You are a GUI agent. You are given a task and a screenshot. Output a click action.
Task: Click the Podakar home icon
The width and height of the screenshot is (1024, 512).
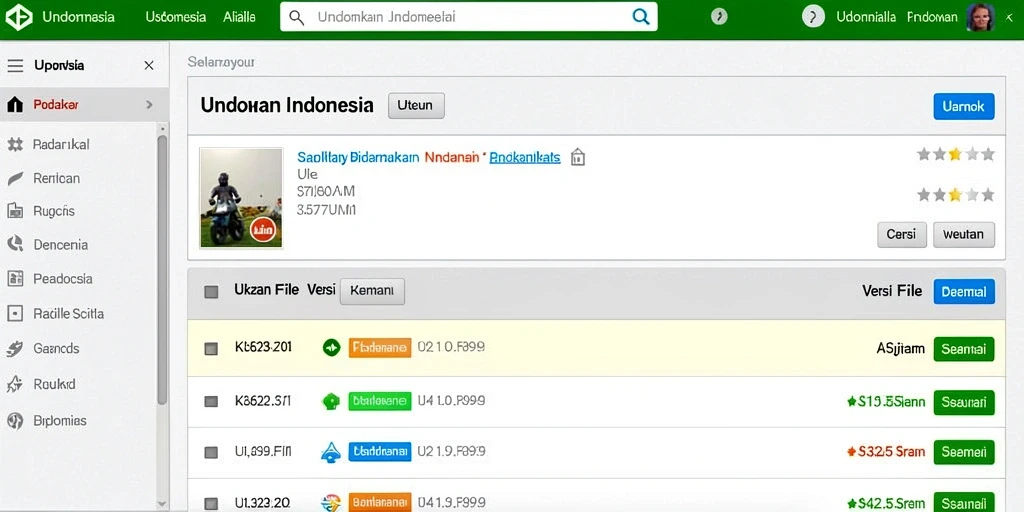click(x=14, y=104)
